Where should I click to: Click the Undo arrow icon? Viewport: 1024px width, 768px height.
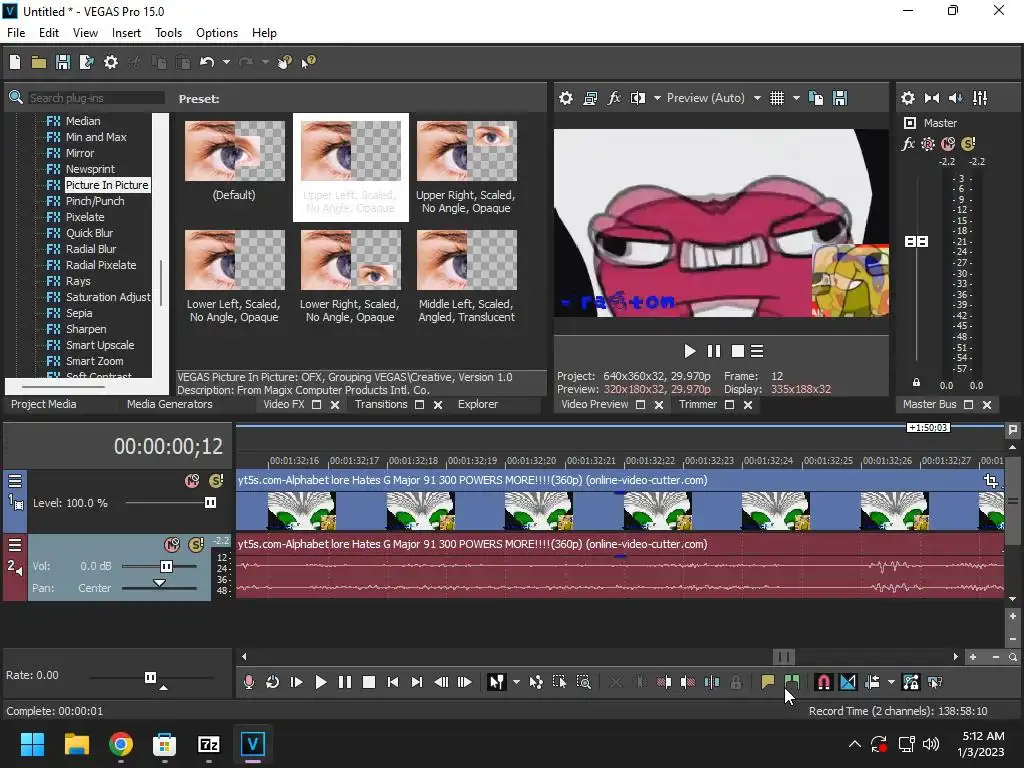point(207,62)
